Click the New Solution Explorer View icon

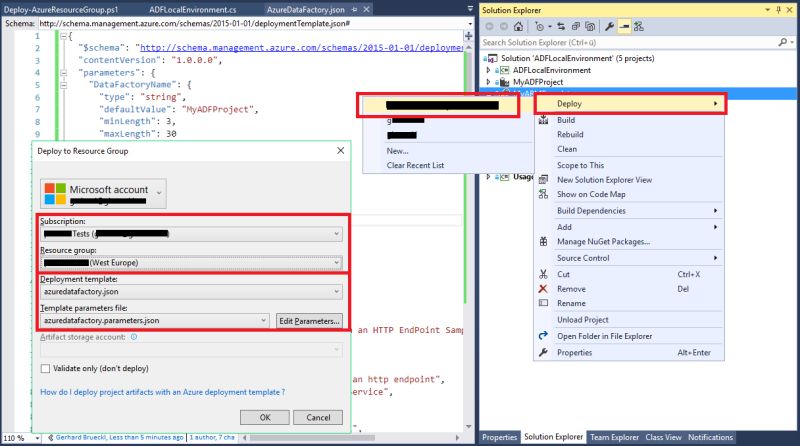[x=543, y=180]
